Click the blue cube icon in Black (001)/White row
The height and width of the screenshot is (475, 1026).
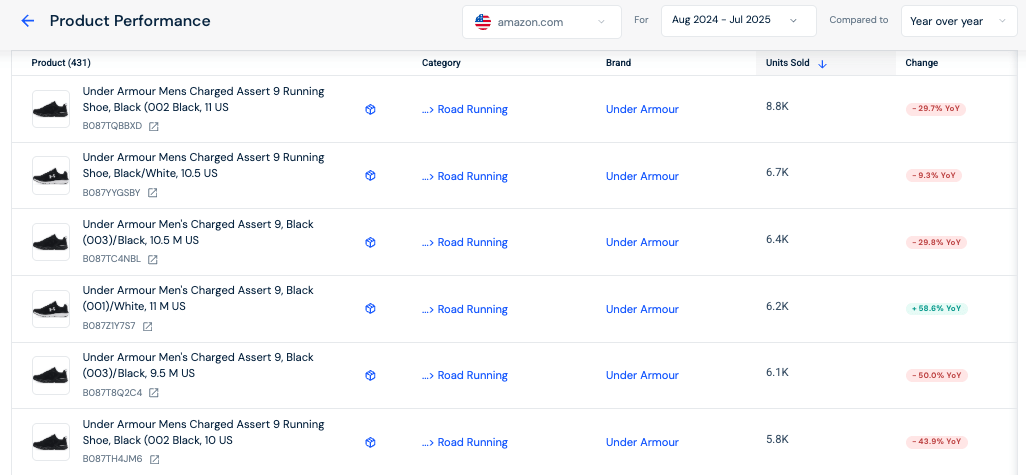coord(370,309)
